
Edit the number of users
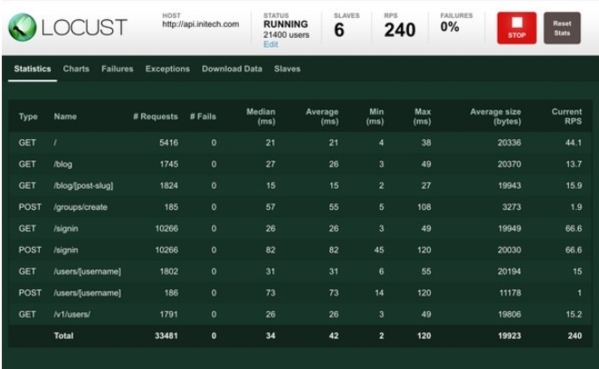[x=270, y=44]
